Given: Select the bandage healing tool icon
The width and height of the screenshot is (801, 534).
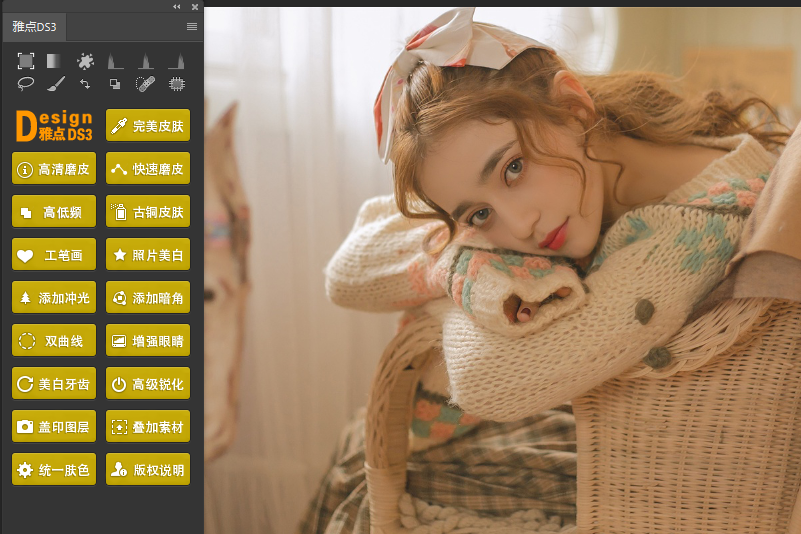Looking at the screenshot, I should (x=146, y=84).
